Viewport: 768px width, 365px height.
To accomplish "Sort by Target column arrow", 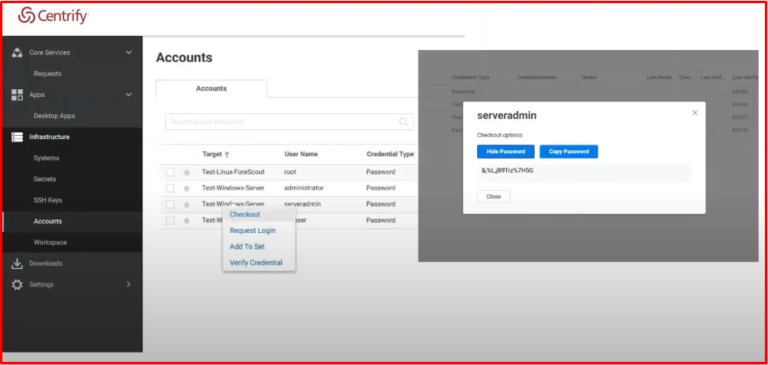I will pyautogui.click(x=227, y=154).
